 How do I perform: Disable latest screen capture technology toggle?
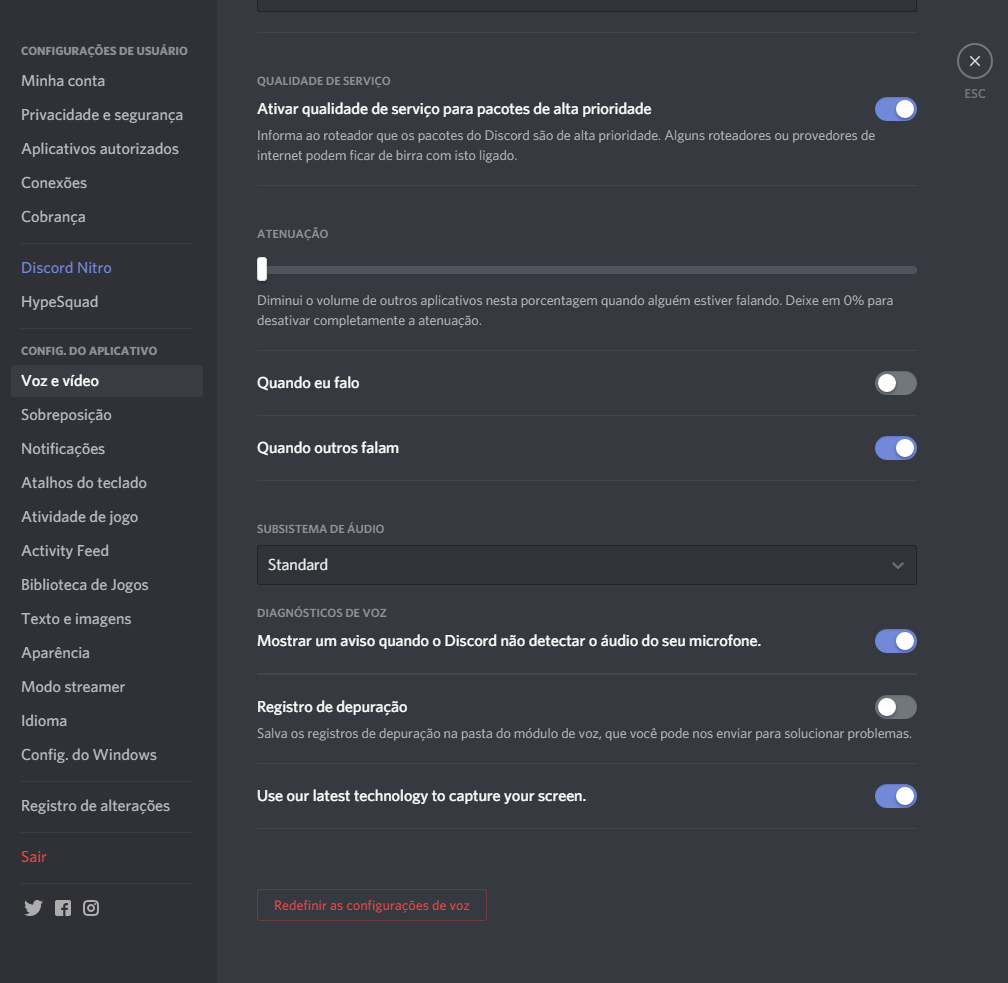point(896,796)
